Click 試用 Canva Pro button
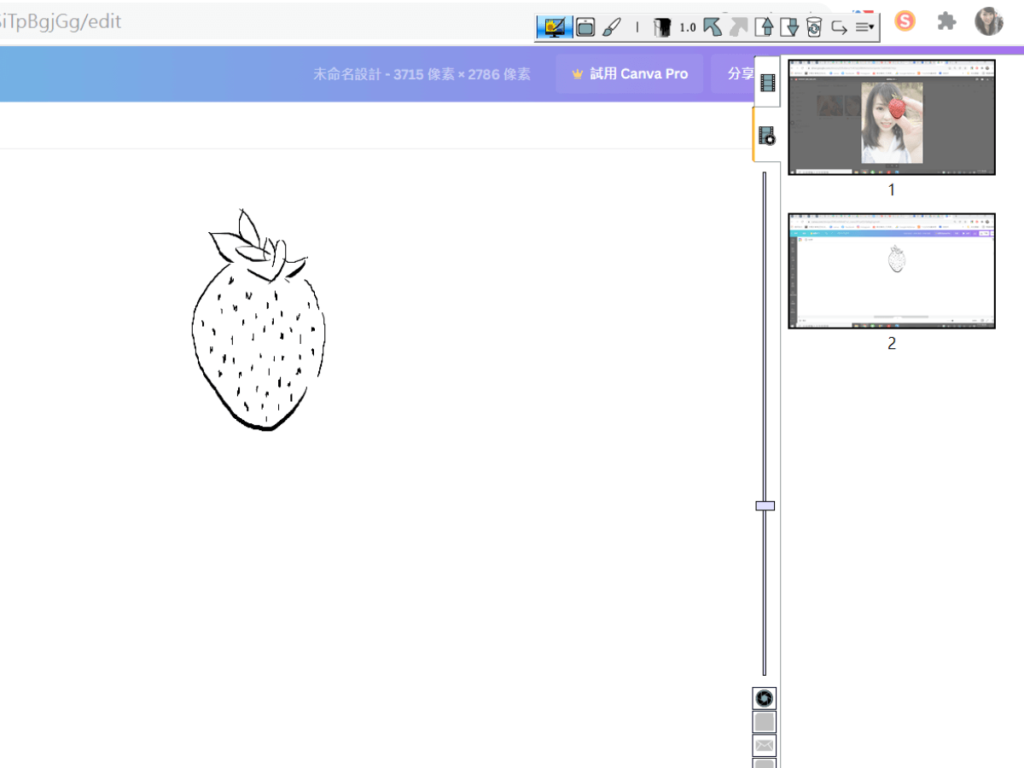 click(630, 74)
